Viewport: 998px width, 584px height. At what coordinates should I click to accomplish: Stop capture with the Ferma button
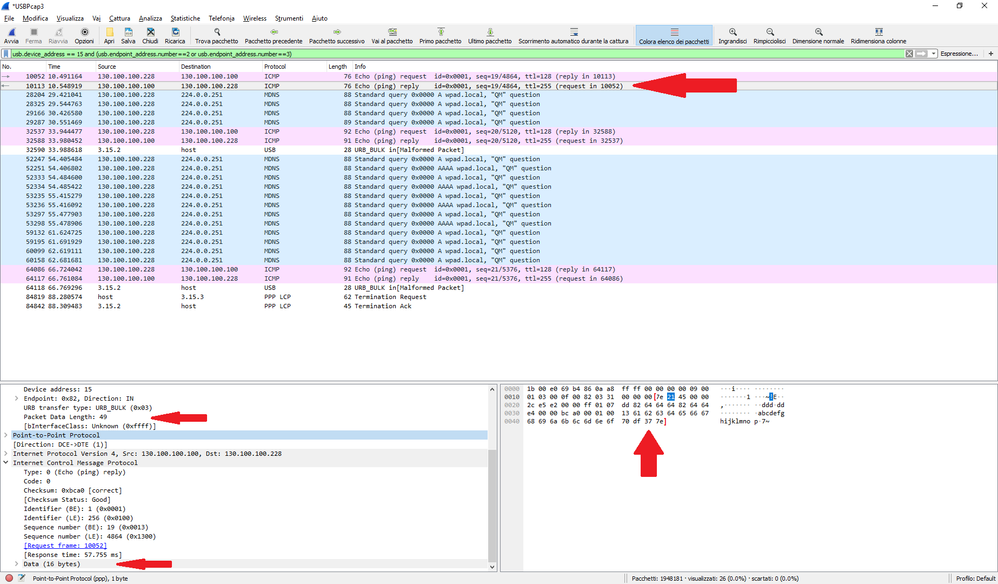(x=34, y=35)
